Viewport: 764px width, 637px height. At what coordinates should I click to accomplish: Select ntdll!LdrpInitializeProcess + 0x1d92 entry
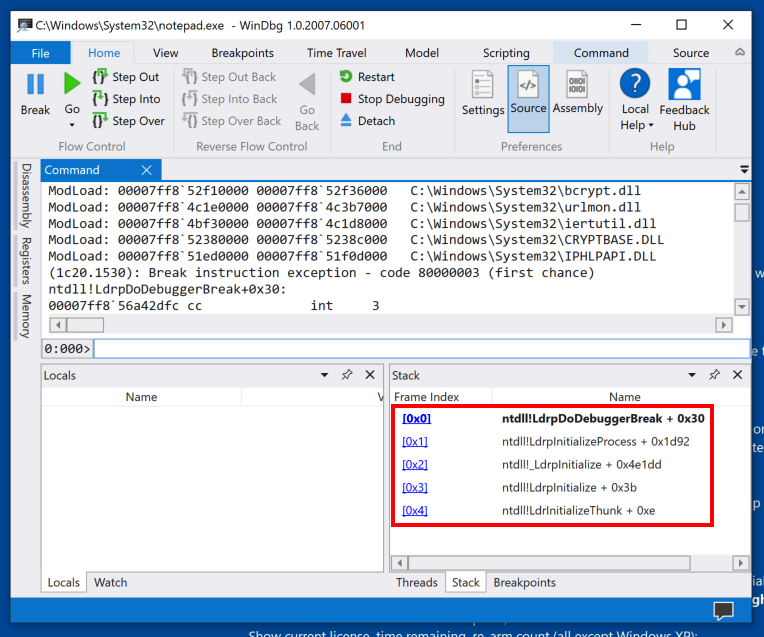click(596, 442)
